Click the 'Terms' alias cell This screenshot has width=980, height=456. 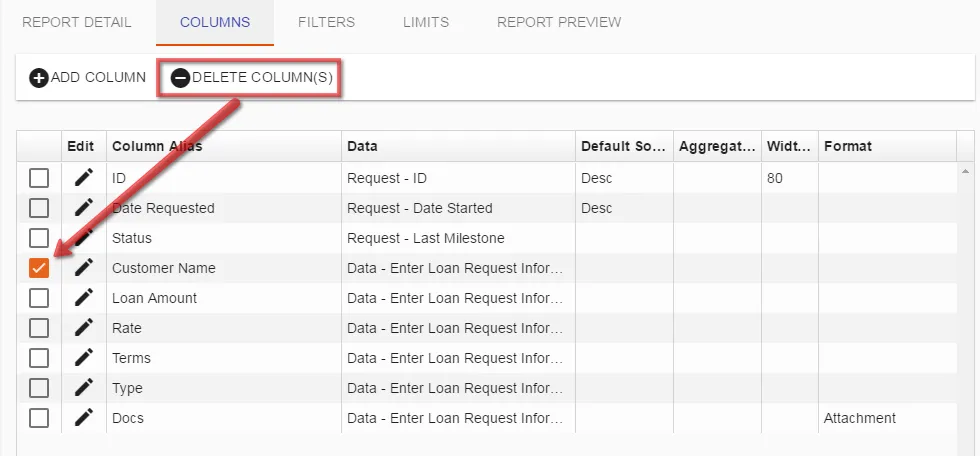point(224,358)
